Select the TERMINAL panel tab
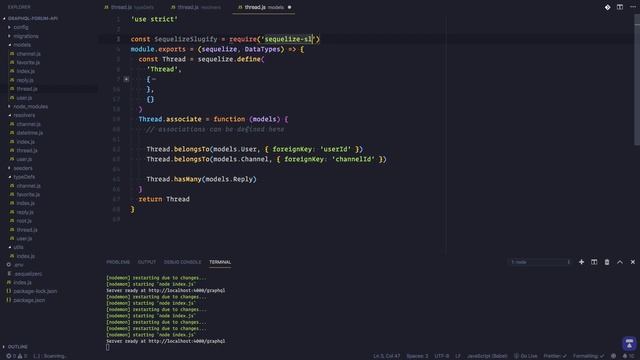Viewport: 640px width, 360px height. click(220, 262)
